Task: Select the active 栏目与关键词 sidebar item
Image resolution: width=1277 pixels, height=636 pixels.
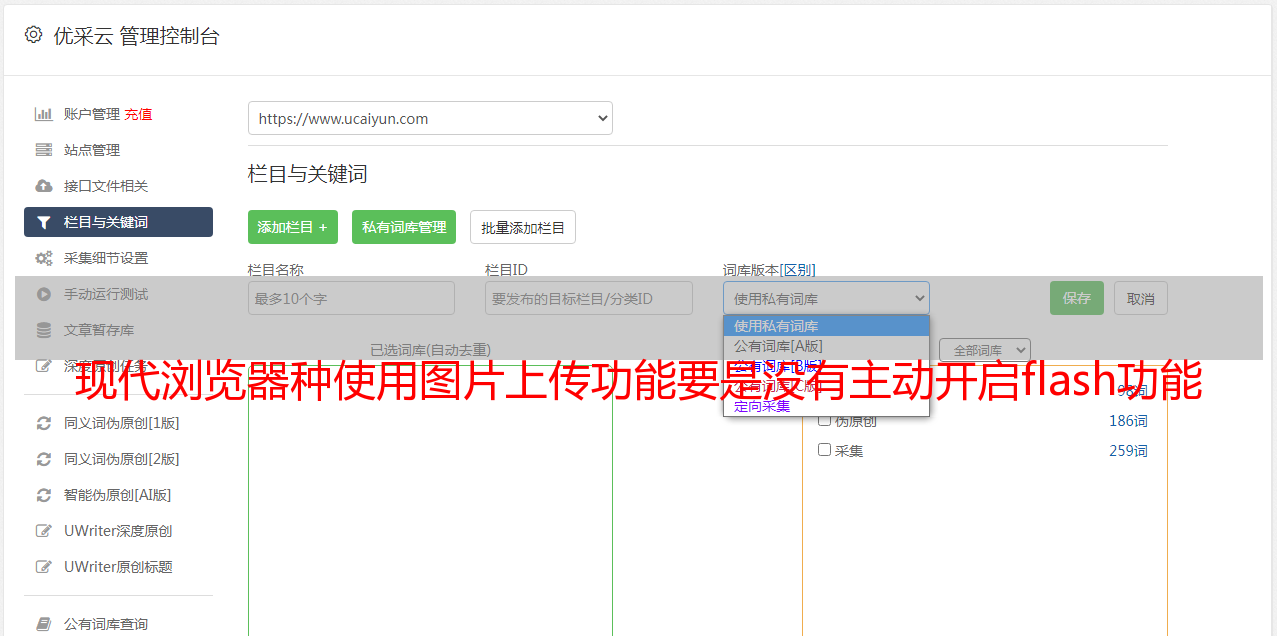Action: point(118,222)
